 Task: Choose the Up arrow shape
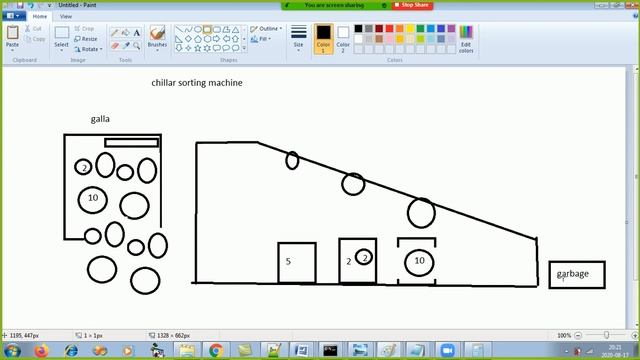(x=236, y=39)
